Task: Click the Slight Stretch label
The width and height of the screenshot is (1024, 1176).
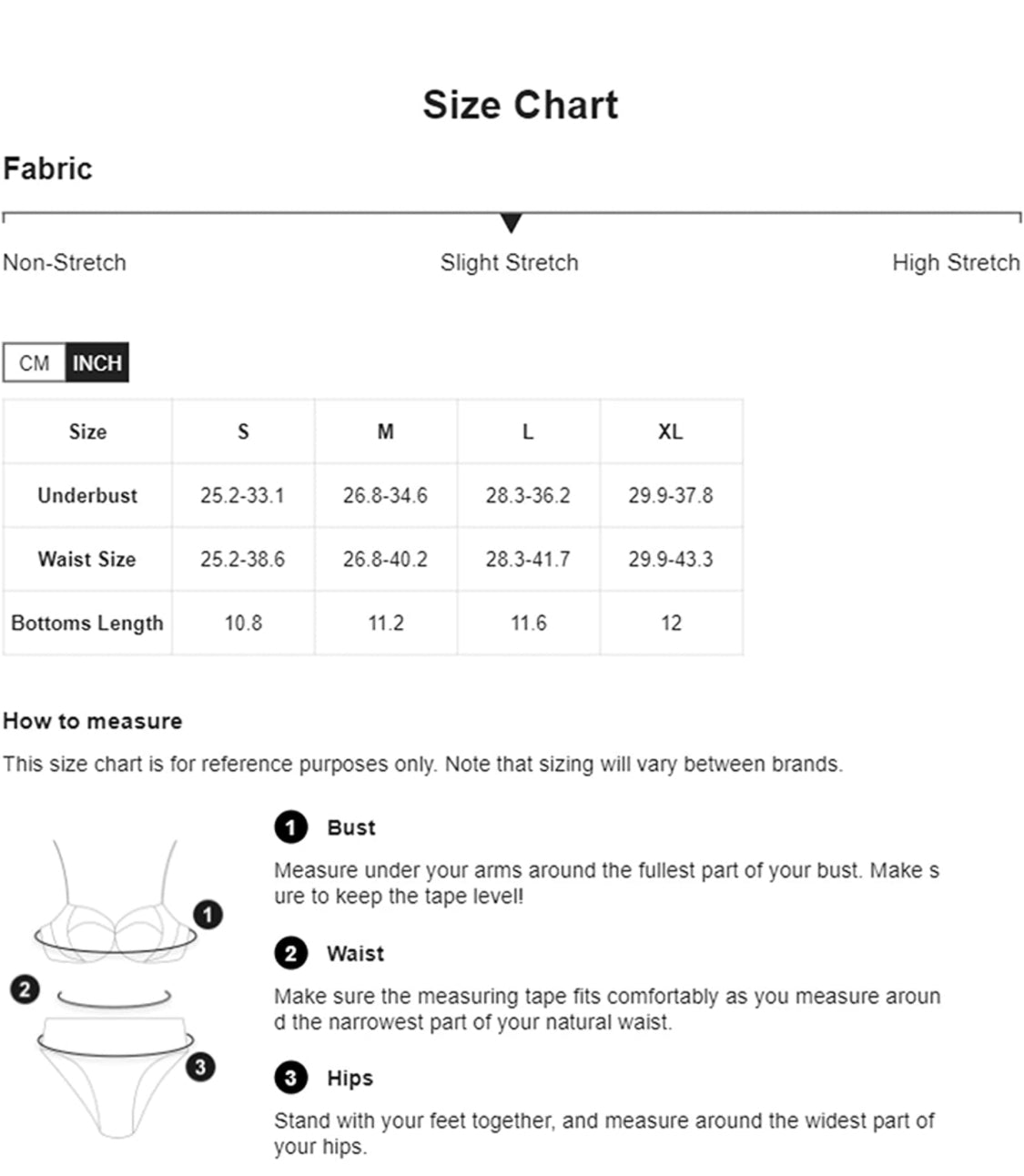Action: tap(509, 263)
